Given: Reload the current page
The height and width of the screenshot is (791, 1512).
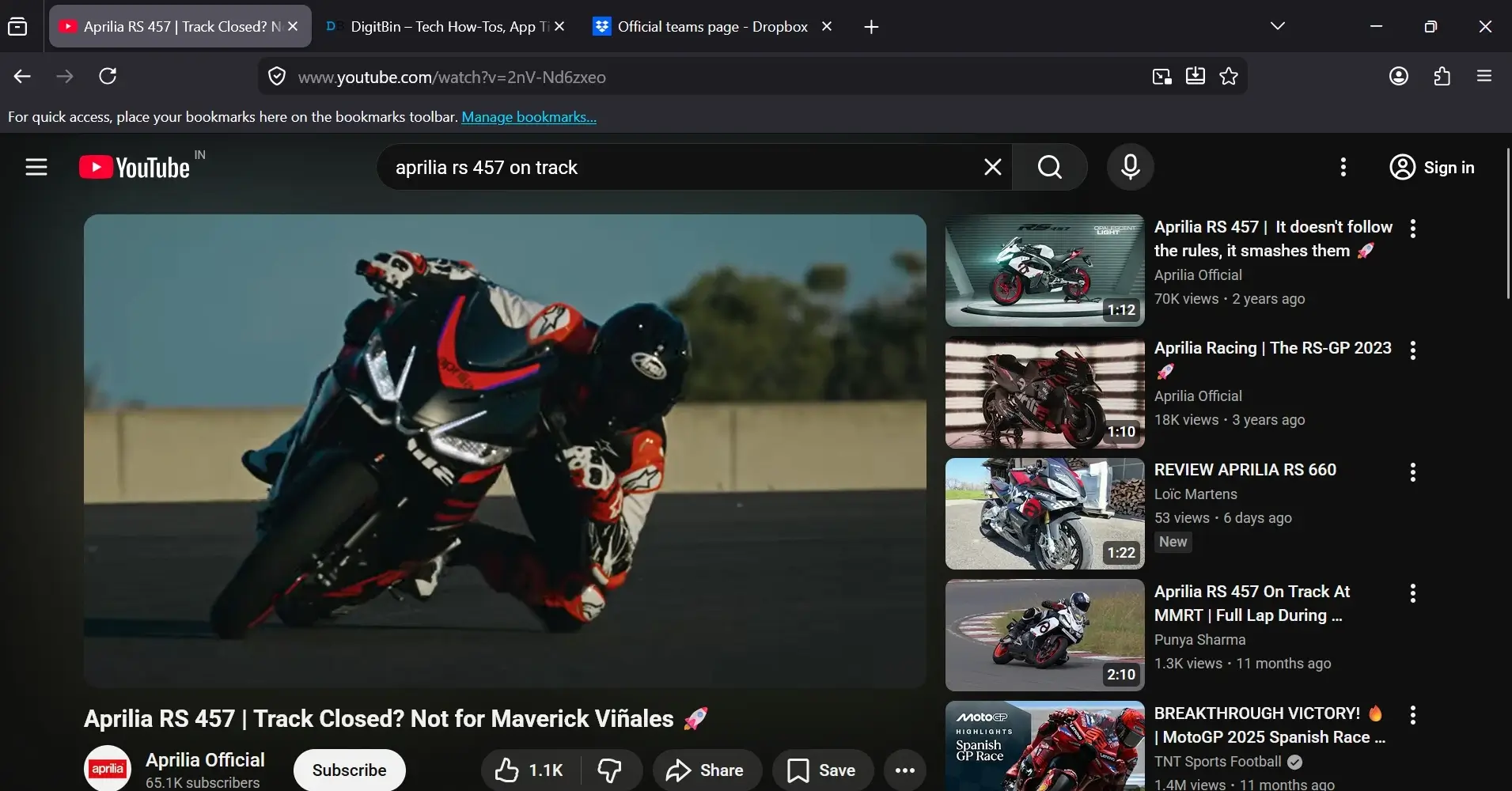Looking at the screenshot, I should 108,76.
